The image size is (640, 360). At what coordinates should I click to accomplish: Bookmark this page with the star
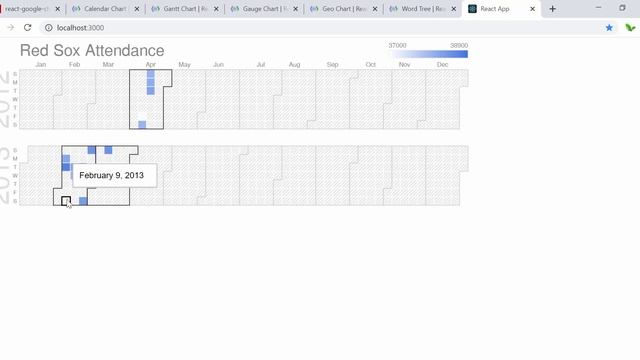coord(609,27)
